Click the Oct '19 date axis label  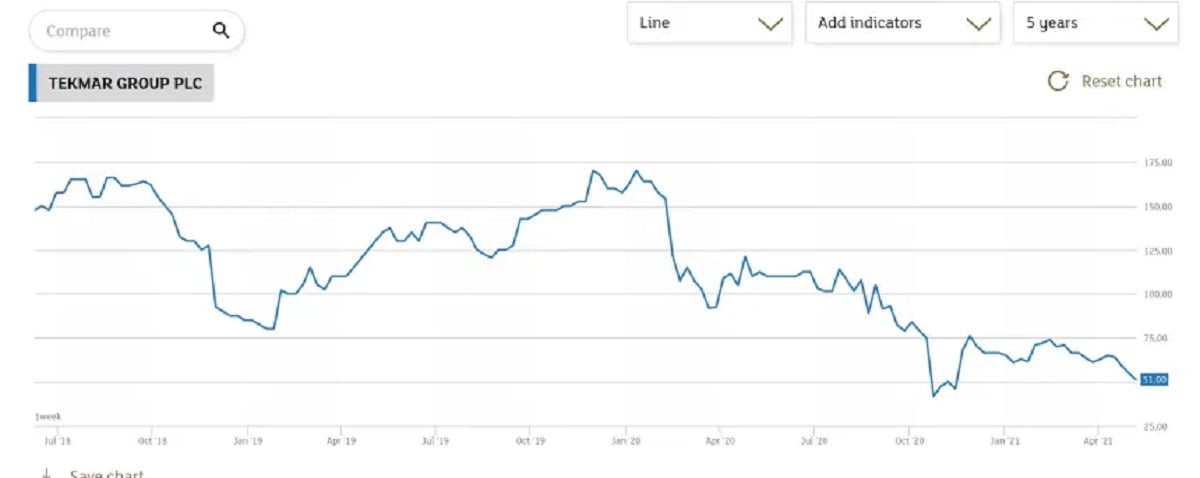coord(531,439)
